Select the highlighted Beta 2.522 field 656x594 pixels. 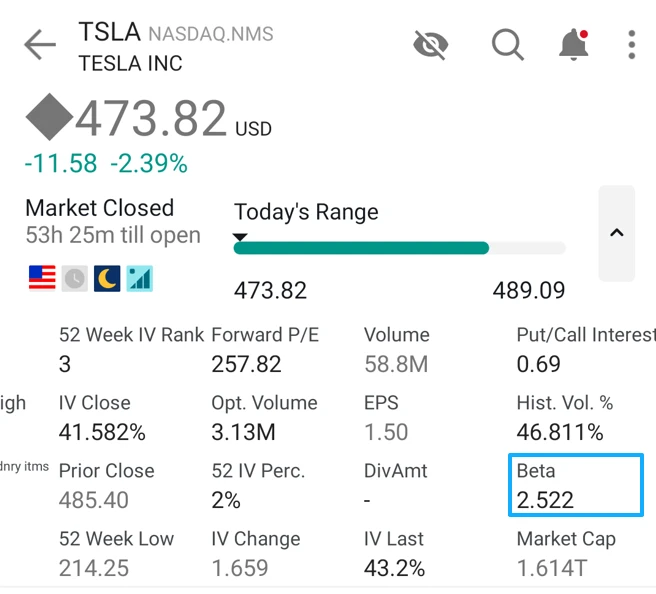click(575, 486)
